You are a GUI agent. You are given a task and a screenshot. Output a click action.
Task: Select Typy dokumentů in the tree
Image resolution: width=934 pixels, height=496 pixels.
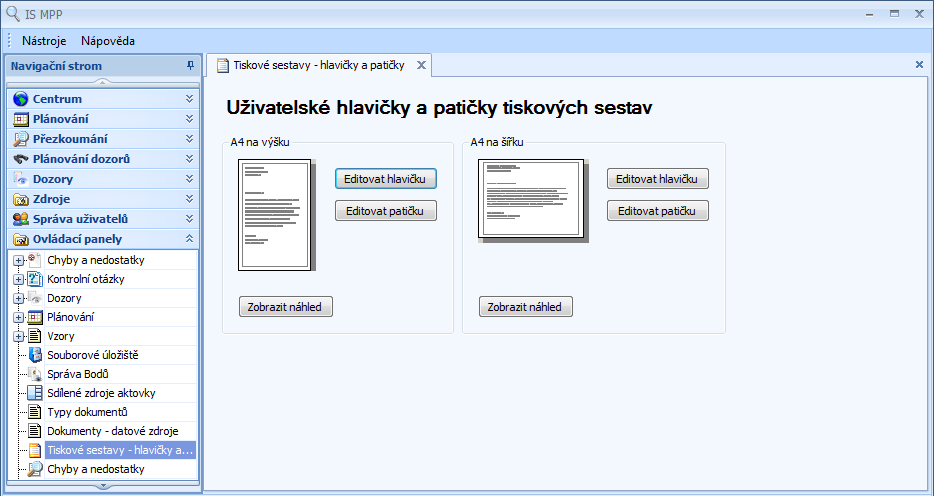point(88,412)
